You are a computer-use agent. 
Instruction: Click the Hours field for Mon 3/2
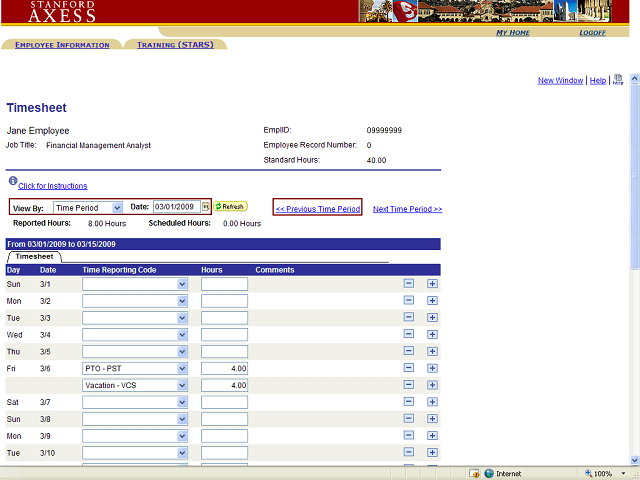[224, 301]
